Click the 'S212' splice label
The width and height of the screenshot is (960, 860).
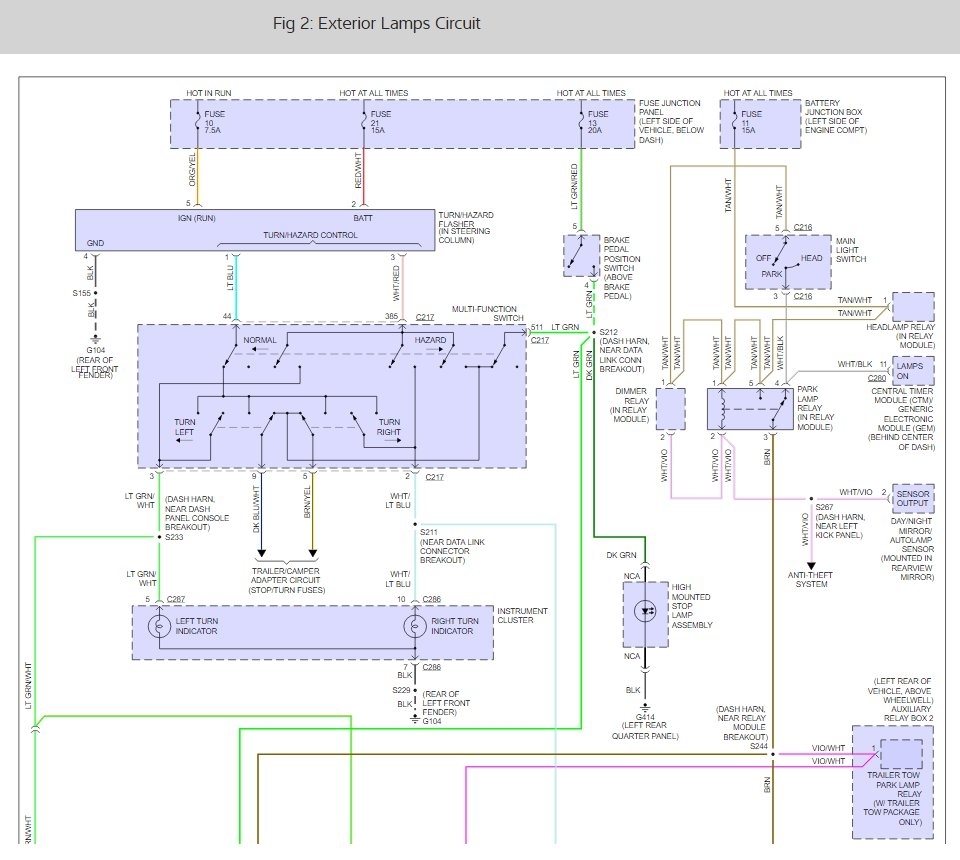[x=609, y=332]
